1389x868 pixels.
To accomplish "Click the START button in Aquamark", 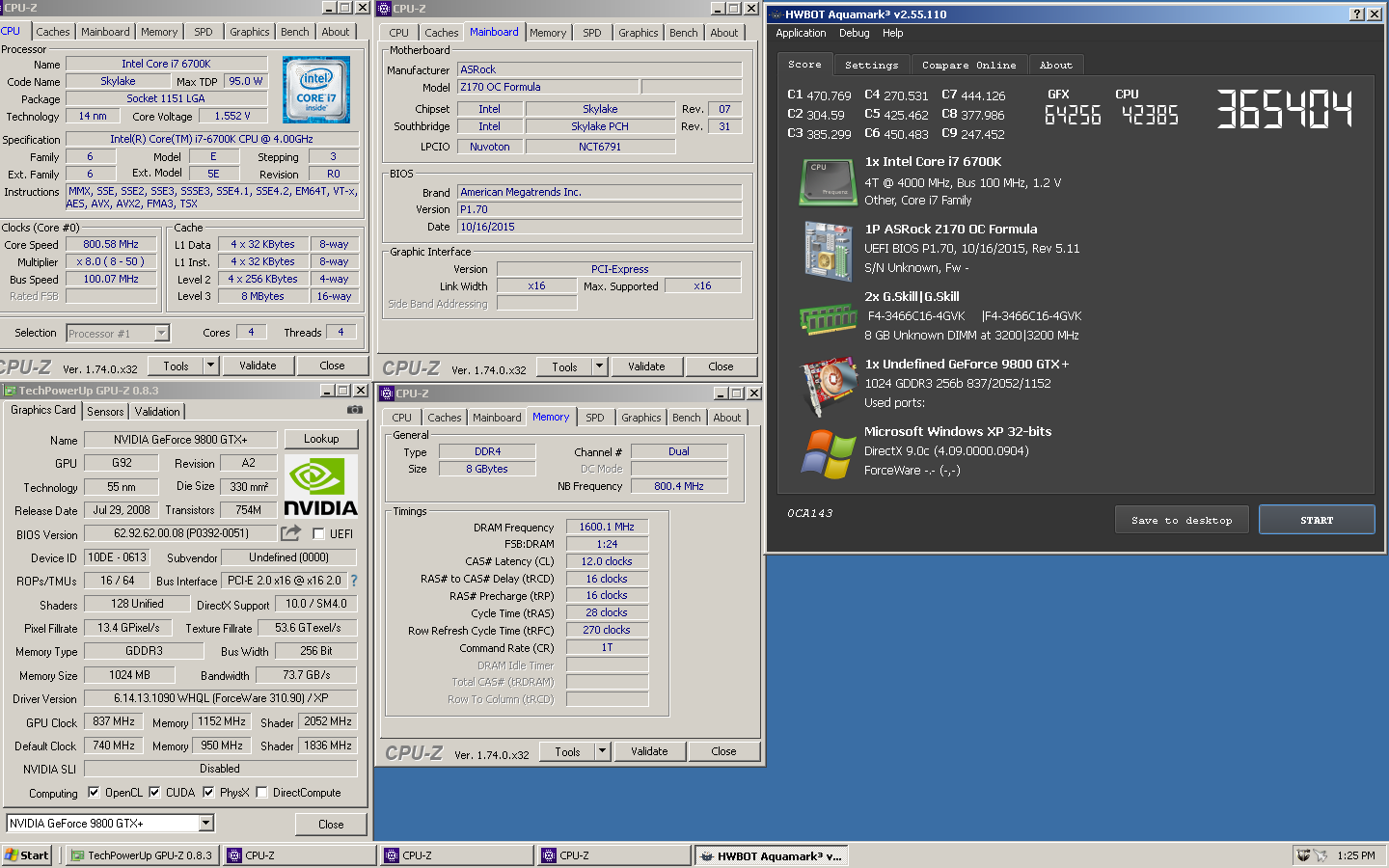I will point(1317,520).
